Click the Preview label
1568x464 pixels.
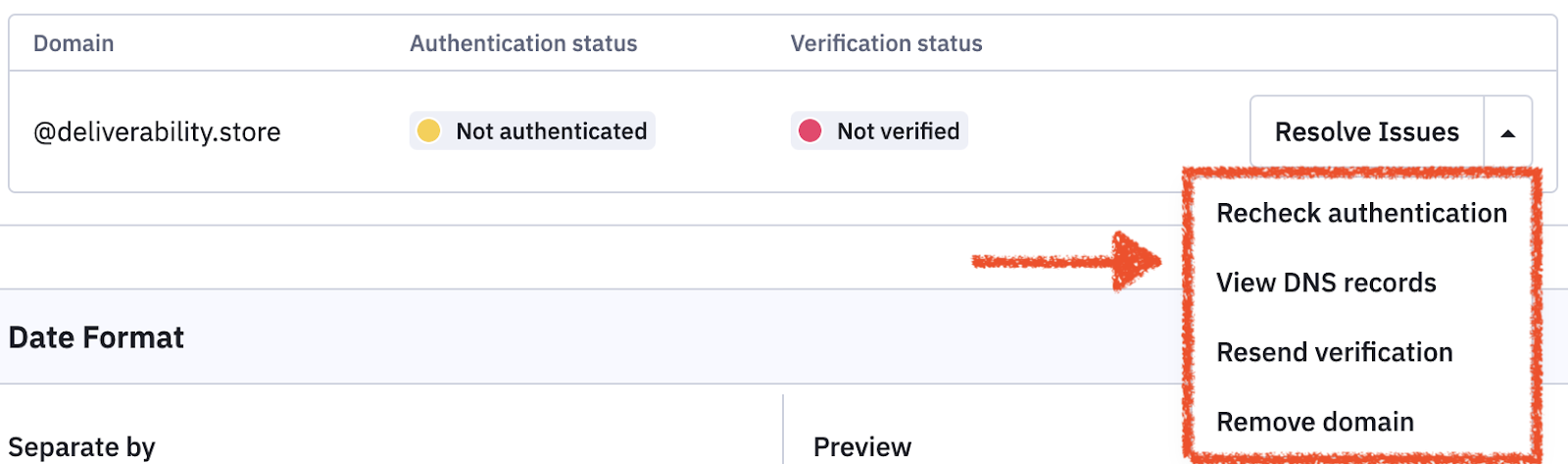coord(862,447)
